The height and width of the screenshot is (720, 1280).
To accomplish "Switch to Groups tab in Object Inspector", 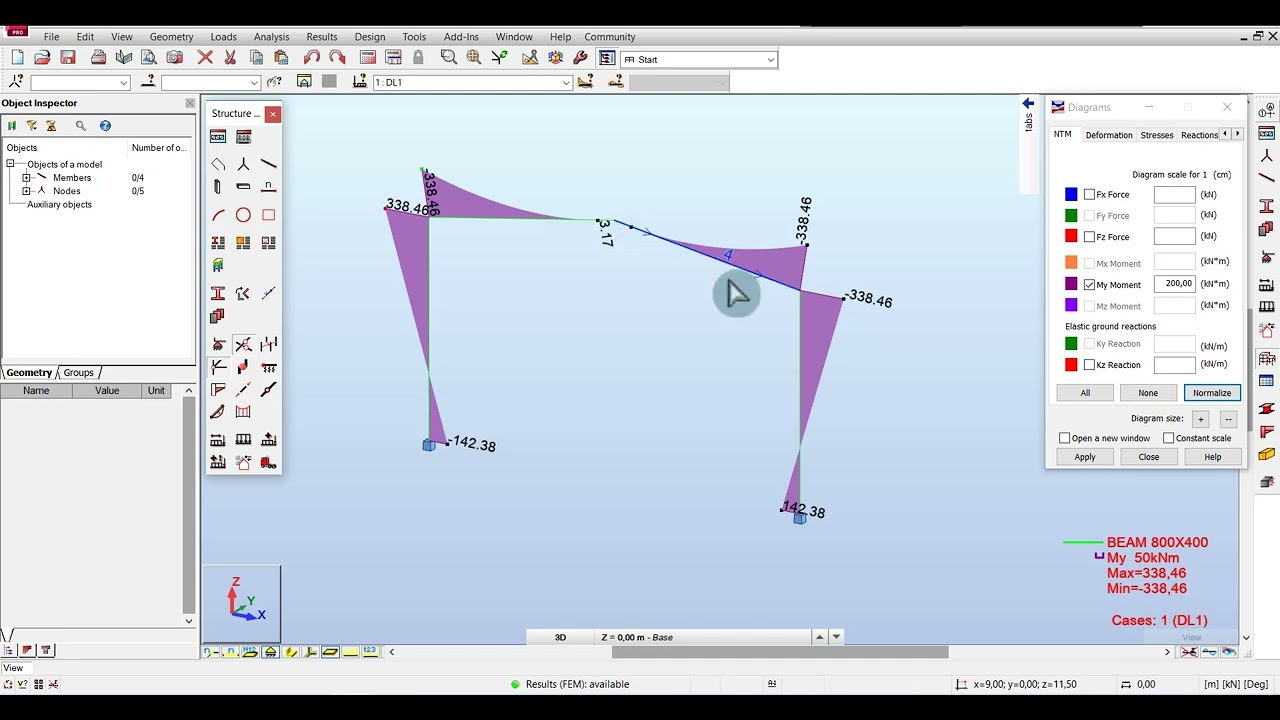I will click(x=78, y=373).
